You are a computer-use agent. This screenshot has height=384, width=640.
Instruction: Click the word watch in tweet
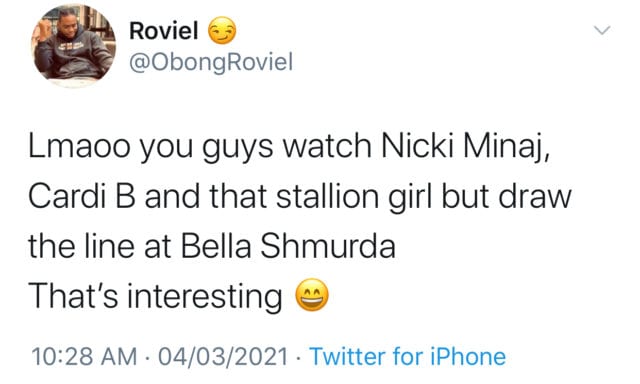coord(327,146)
